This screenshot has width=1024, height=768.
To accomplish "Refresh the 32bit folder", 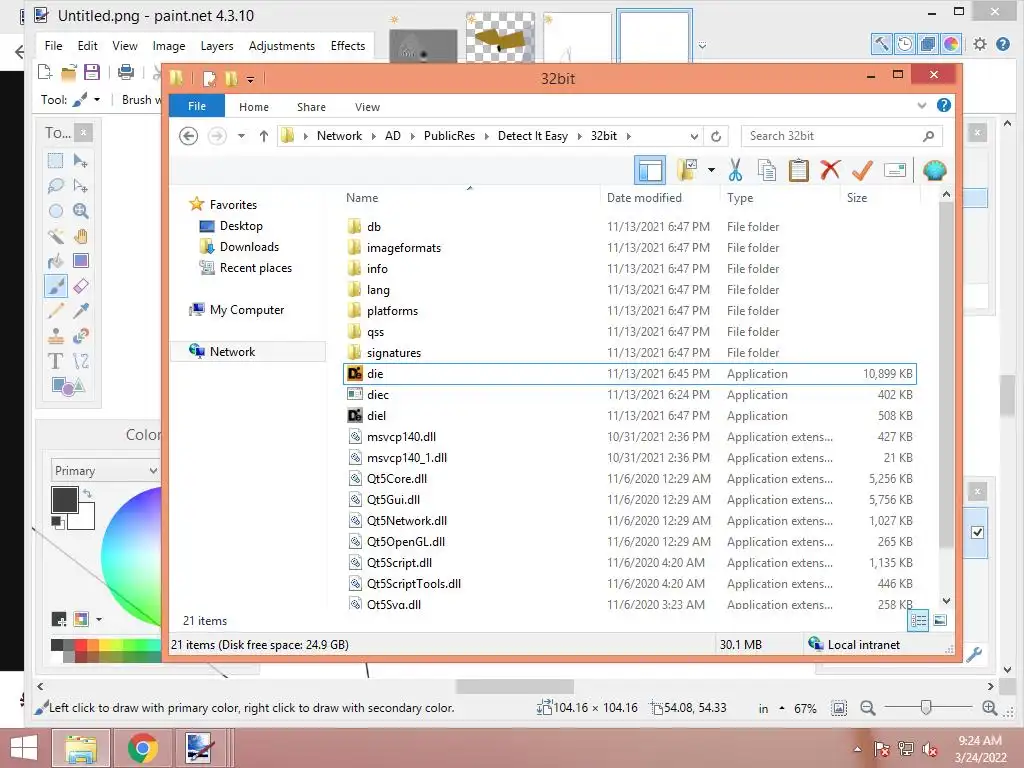I will pyautogui.click(x=716, y=136).
